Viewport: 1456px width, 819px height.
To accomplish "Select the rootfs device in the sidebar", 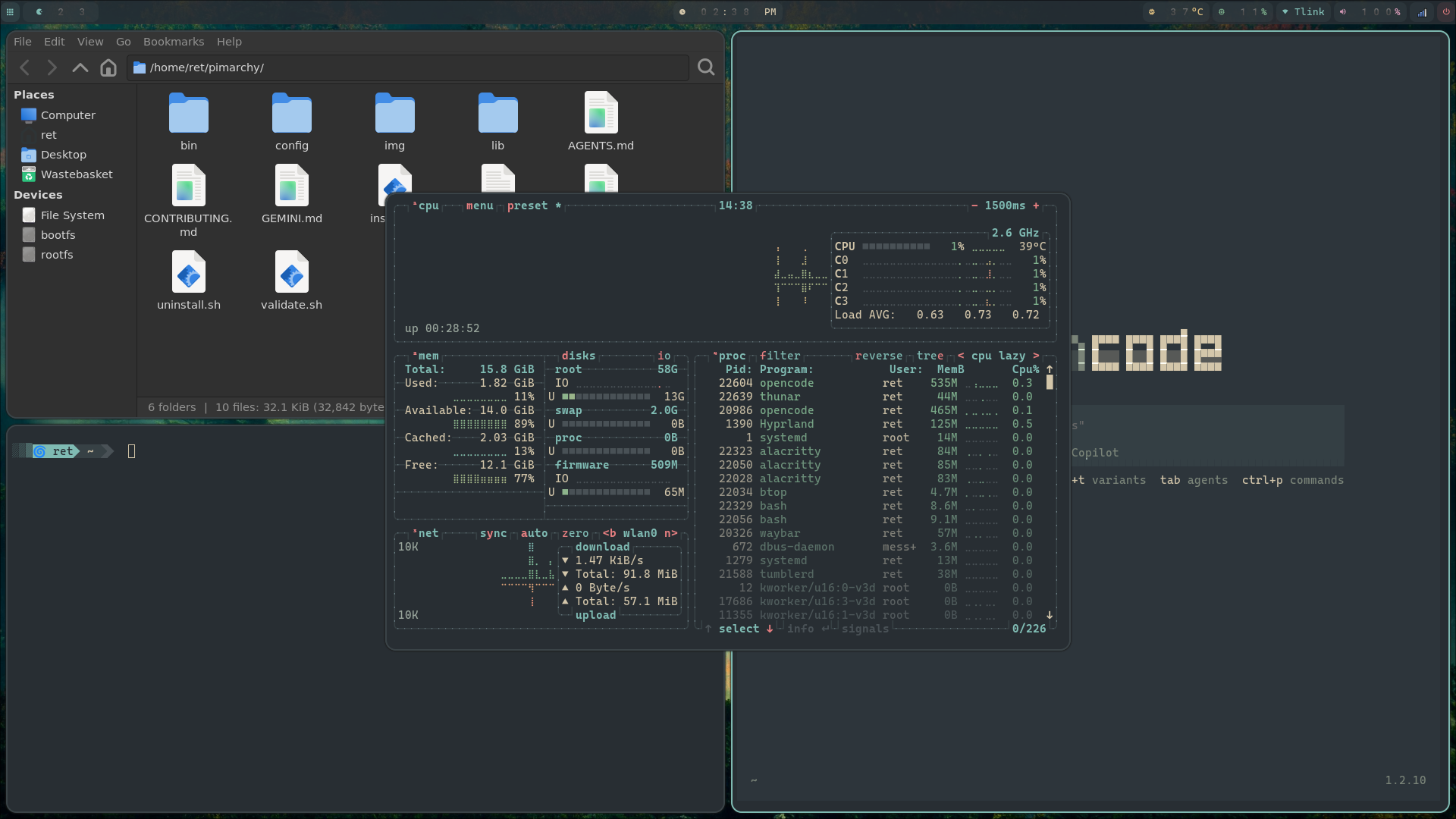I will tap(56, 254).
